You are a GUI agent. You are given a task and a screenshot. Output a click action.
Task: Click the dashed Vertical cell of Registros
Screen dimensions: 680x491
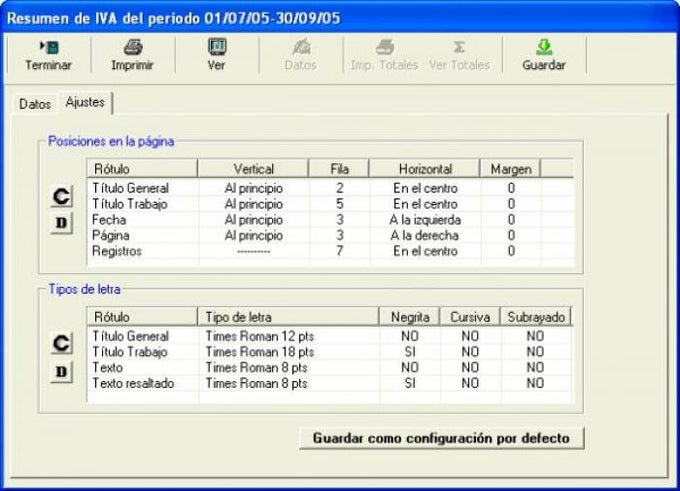[x=254, y=252]
